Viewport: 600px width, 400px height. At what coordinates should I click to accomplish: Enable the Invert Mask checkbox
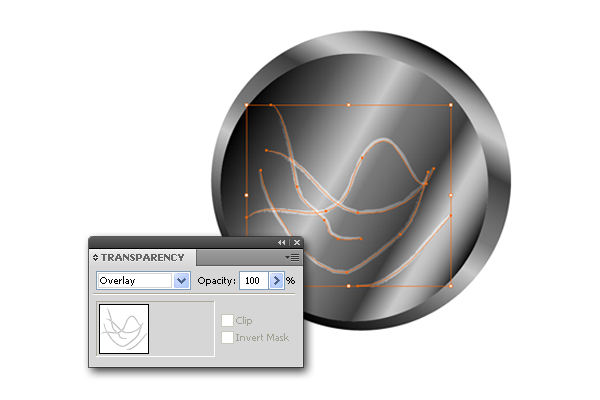[227, 337]
